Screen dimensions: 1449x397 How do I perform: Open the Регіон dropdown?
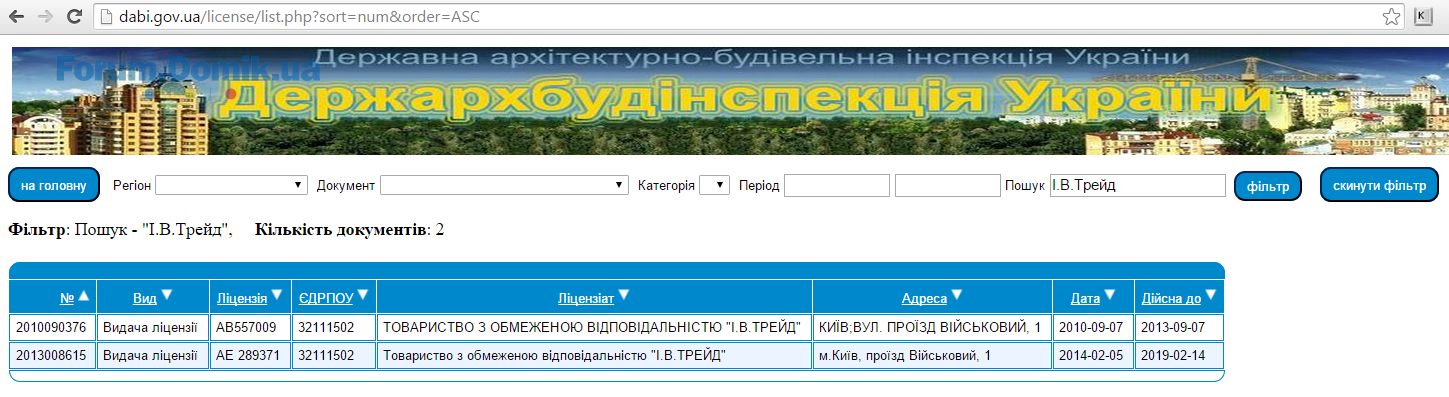[232, 186]
